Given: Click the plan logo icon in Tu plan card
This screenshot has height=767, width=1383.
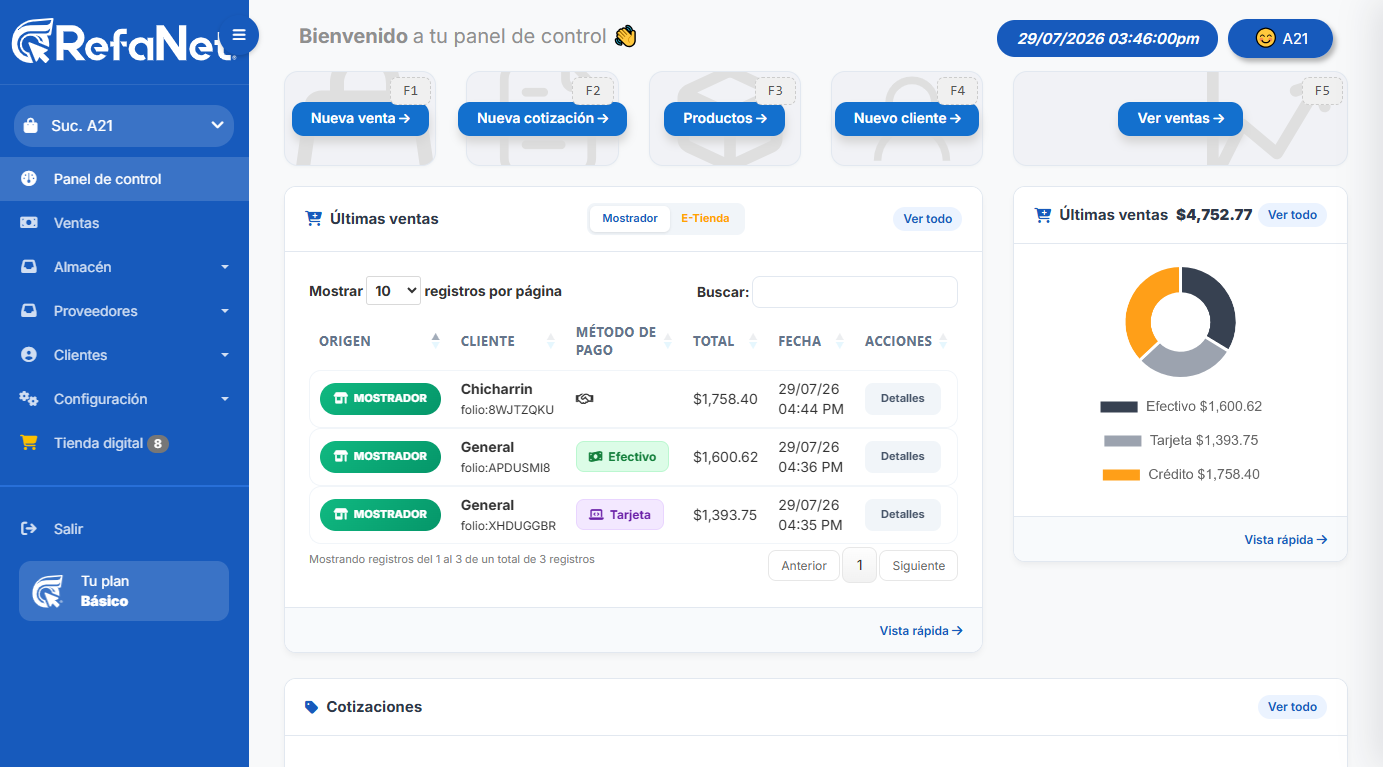Looking at the screenshot, I should pos(47,591).
